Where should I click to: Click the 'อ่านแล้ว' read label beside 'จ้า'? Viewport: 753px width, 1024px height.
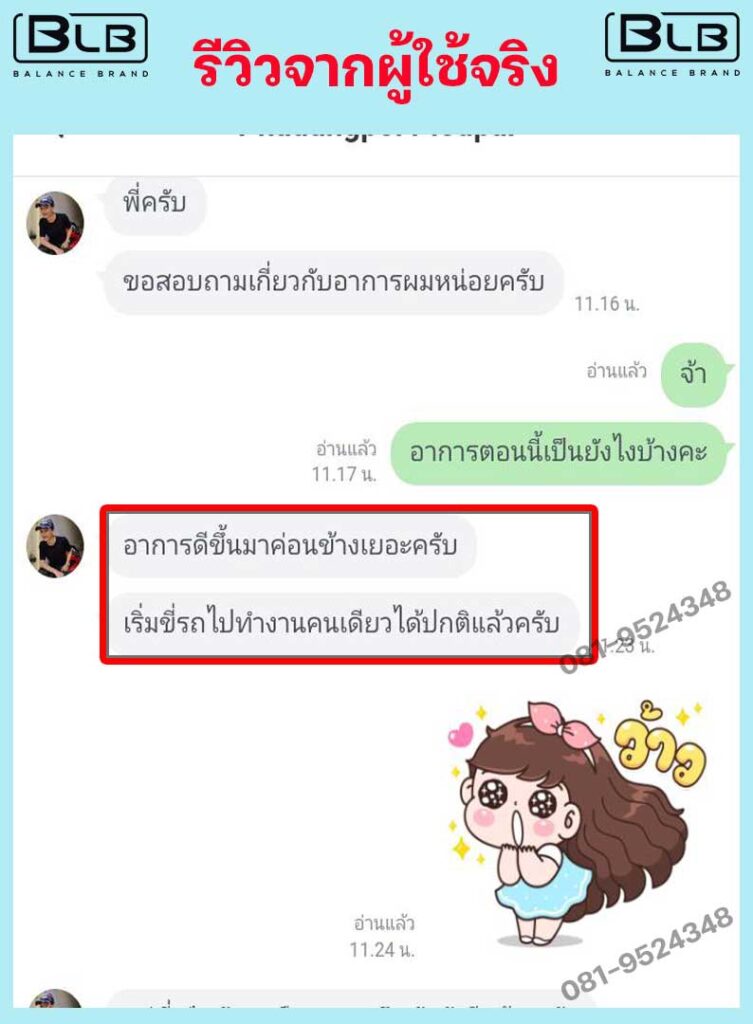point(617,372)
